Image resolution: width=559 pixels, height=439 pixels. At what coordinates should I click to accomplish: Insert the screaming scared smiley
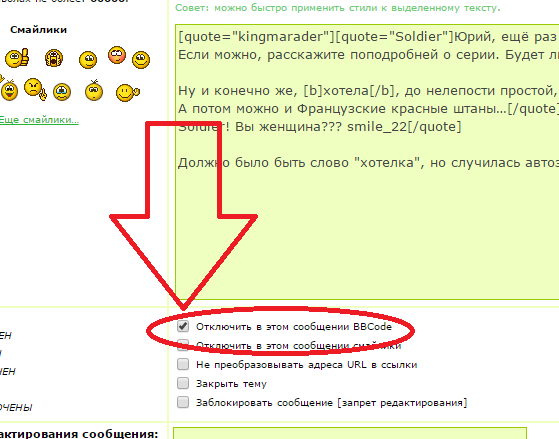tap(54, 58)
